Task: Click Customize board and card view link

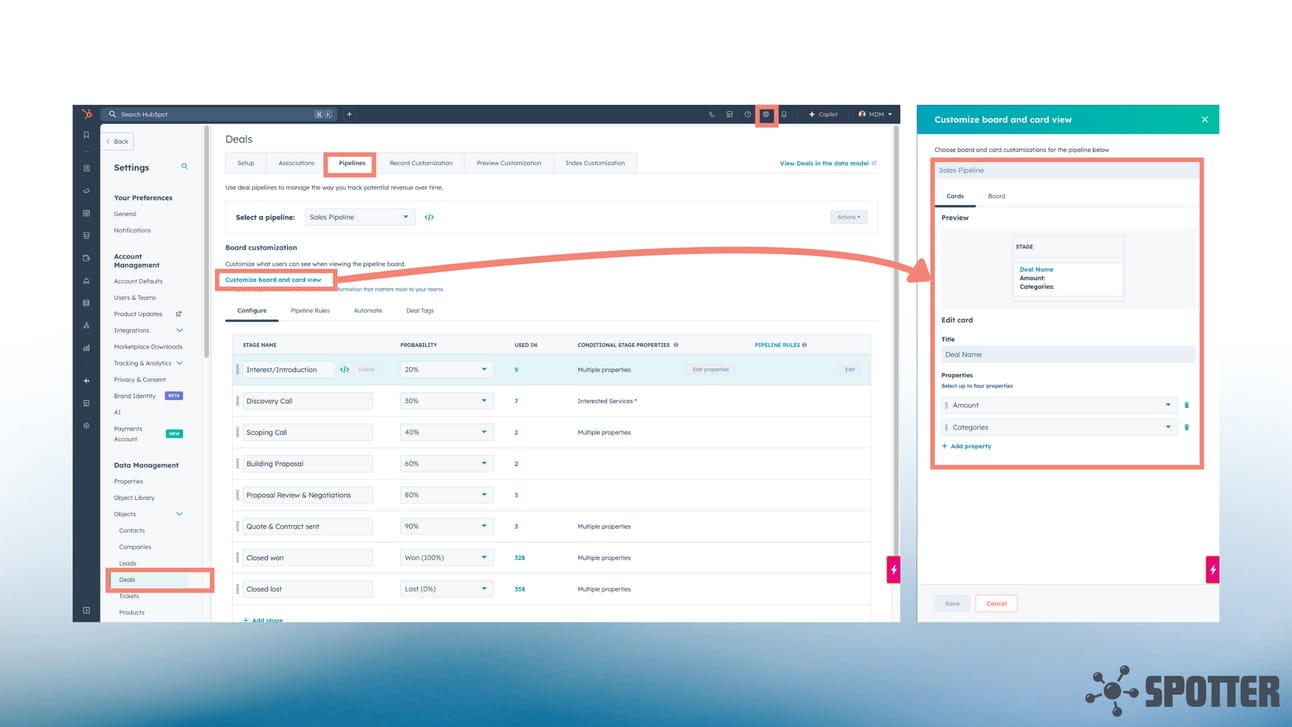Action: tap(273, 280)
